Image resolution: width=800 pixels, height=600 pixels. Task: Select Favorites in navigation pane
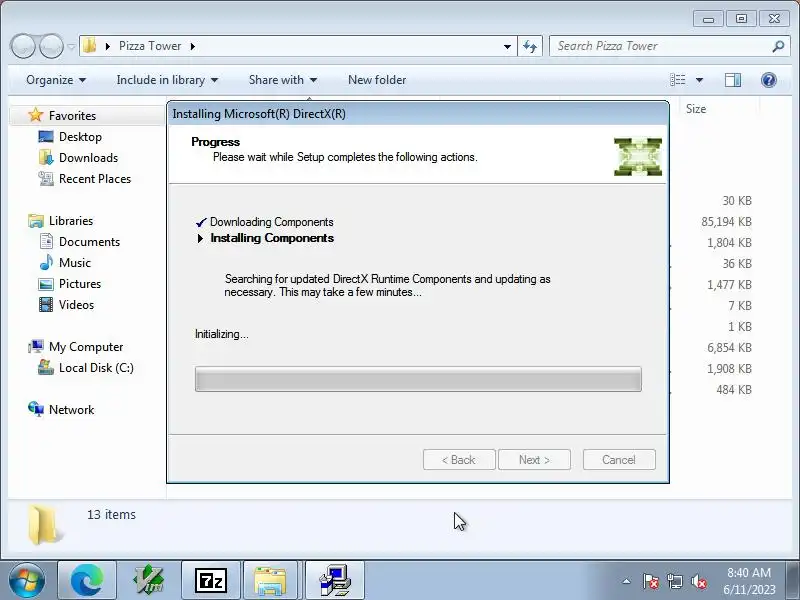(x=72, y=116)
